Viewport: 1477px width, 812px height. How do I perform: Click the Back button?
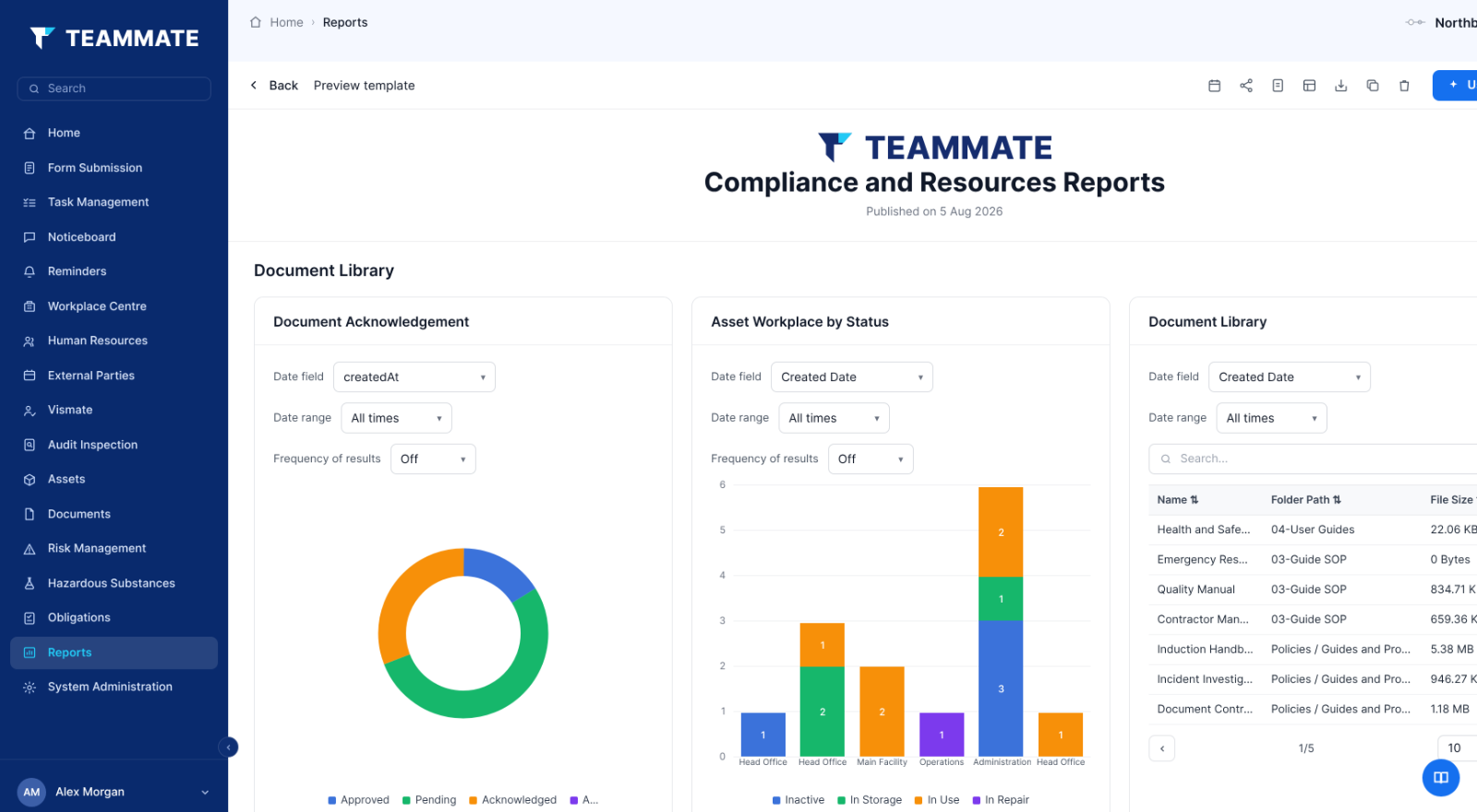tap(274, 86)
